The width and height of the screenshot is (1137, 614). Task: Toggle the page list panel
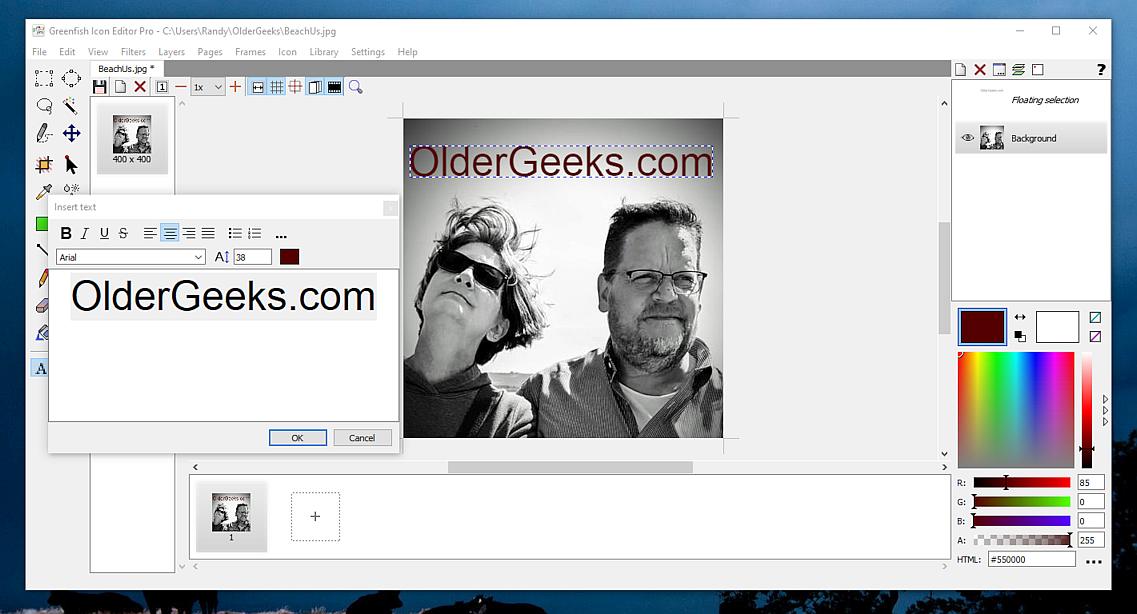click(315, 87)
